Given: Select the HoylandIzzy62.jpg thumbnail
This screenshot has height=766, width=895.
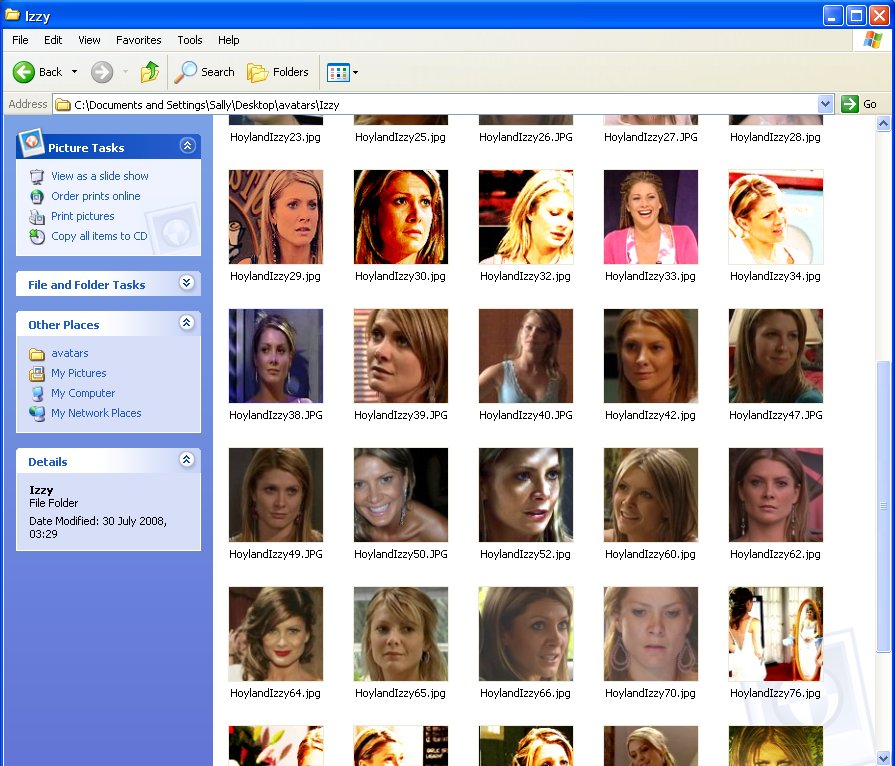Looking at the screenshot, I should (776, 495).
